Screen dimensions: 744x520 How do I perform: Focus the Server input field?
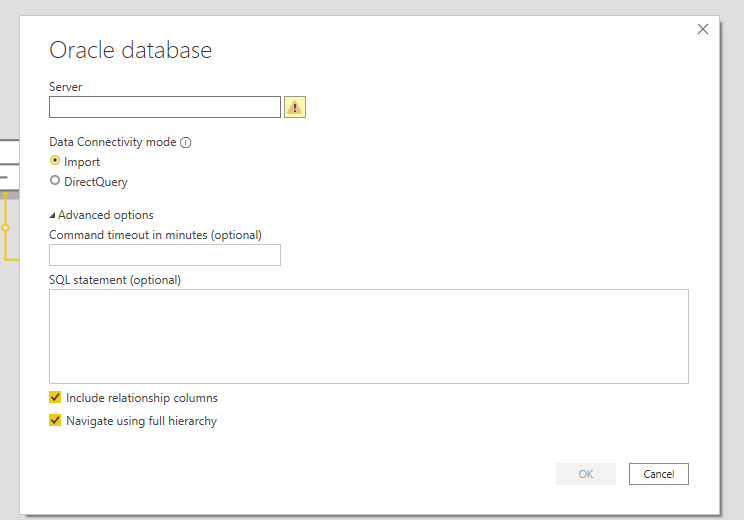point(165,107)
